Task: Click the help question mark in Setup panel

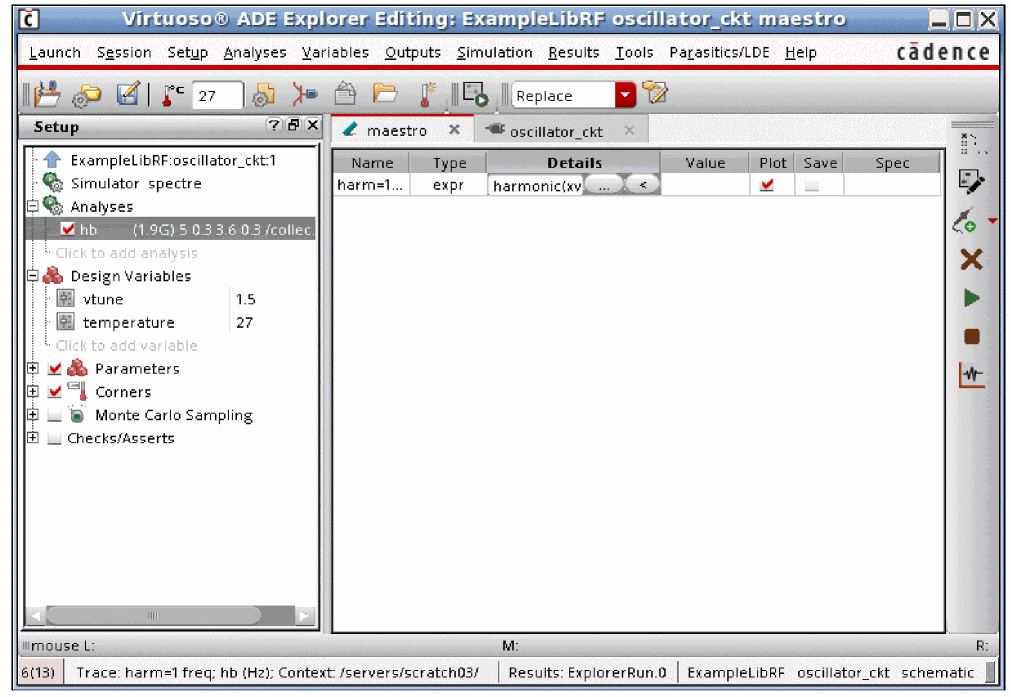Action: pyautogui.click(x=274, y=125)
